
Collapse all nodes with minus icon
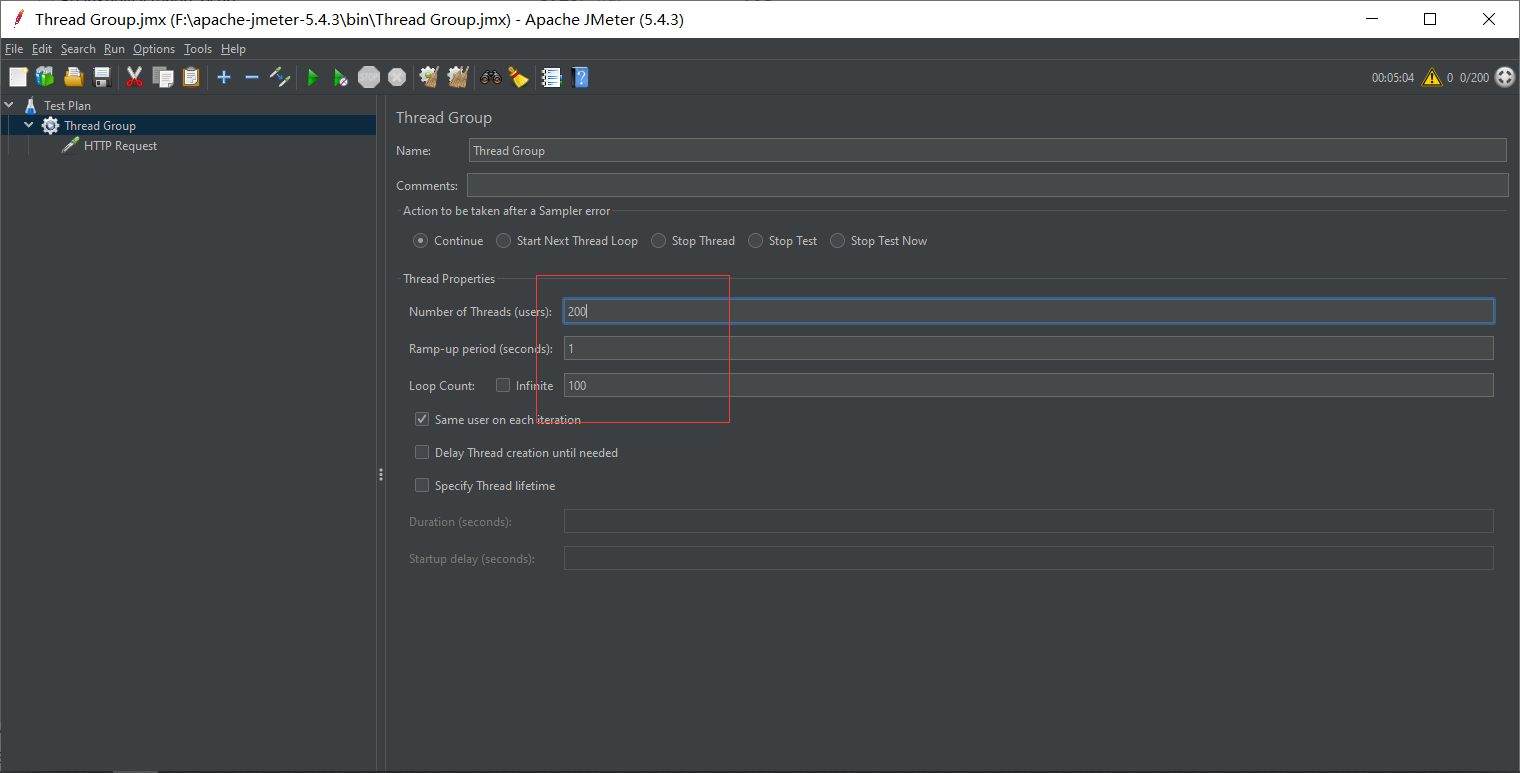click(252, 77)
